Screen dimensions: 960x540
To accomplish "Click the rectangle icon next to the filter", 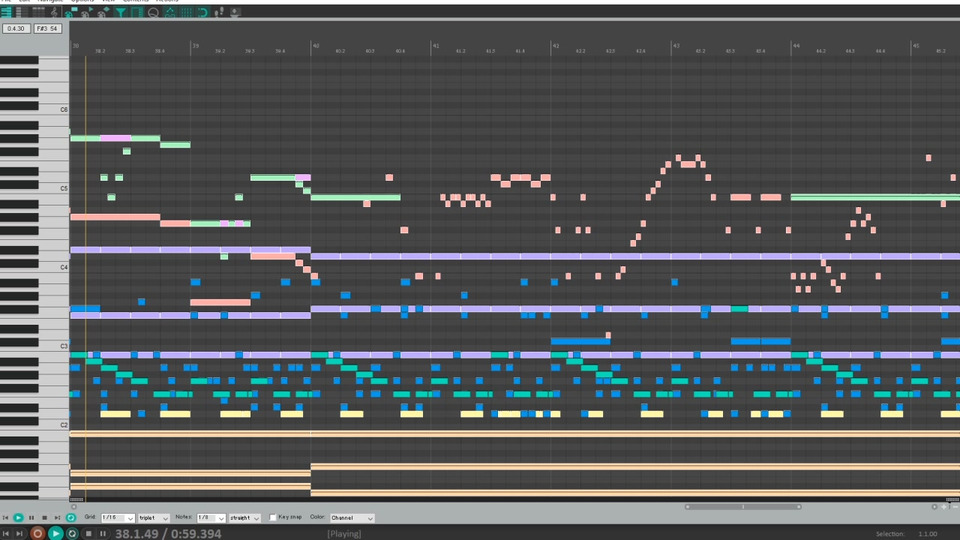I will pos(137,12).
